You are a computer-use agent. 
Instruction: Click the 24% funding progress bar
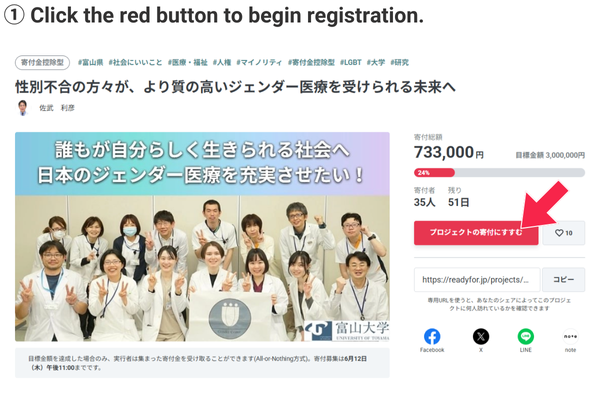pyautogui.click(x=499, y=173)
